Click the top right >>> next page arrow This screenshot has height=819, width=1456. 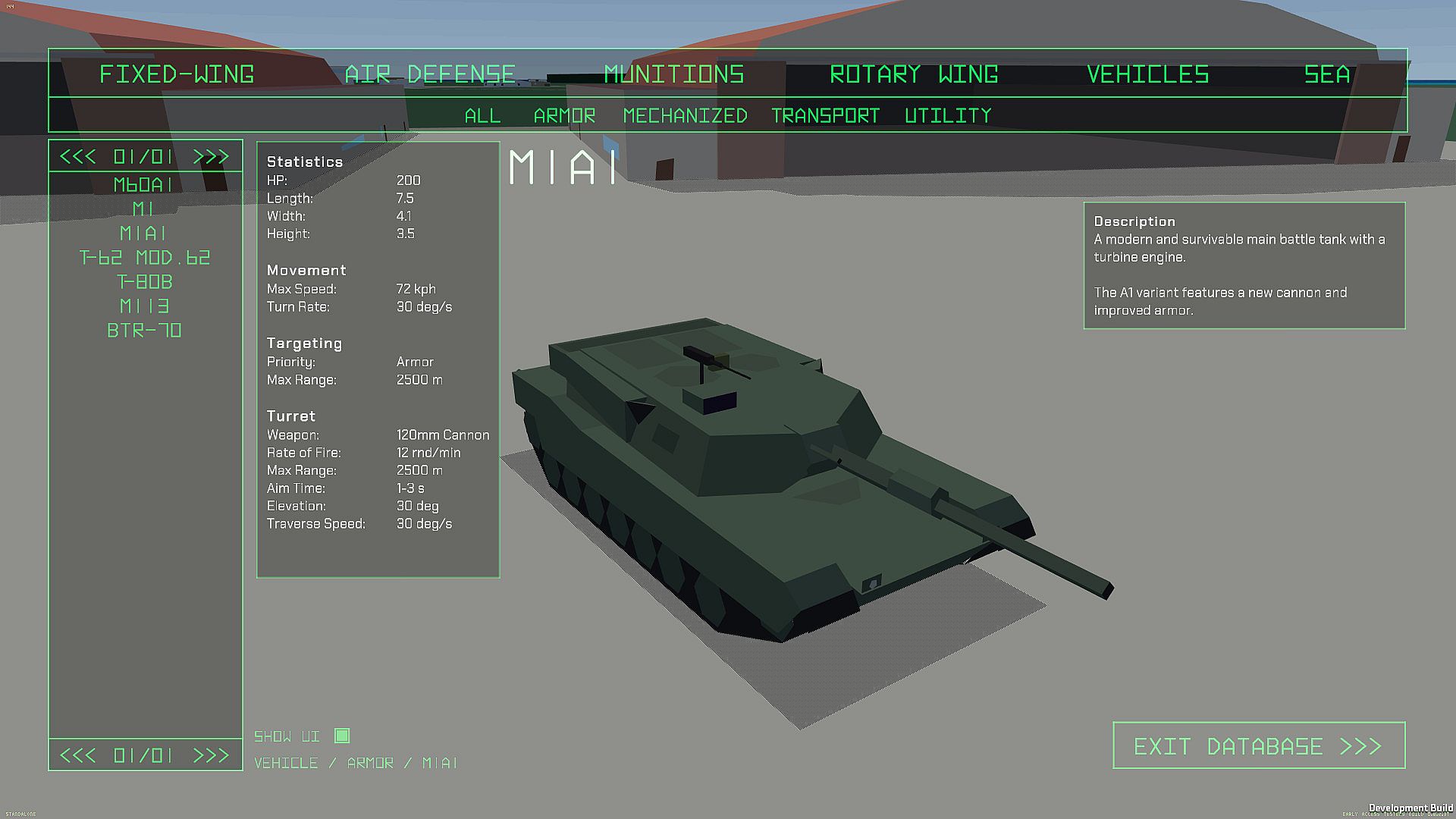(211, 157)
